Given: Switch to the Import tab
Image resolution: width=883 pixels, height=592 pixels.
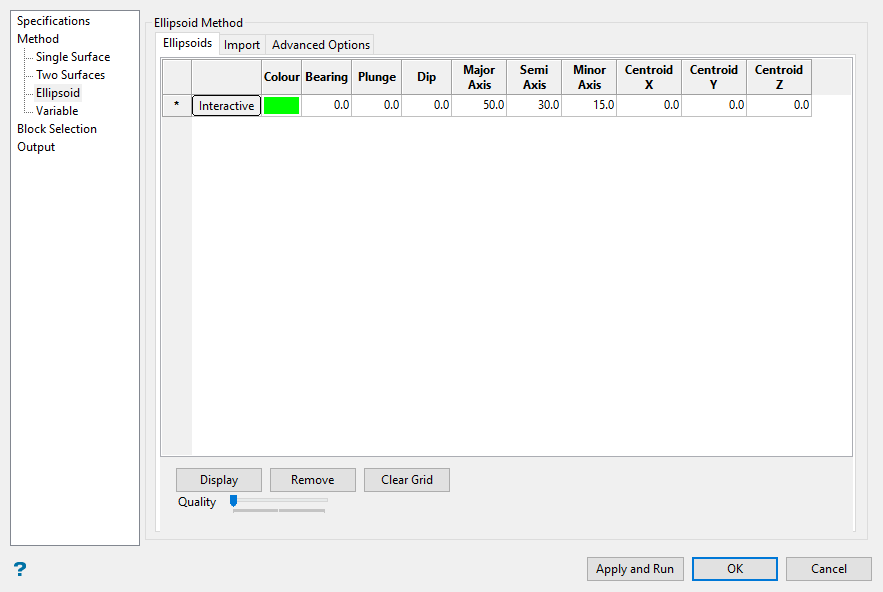Looking at the screenshot, I should 242,45.
